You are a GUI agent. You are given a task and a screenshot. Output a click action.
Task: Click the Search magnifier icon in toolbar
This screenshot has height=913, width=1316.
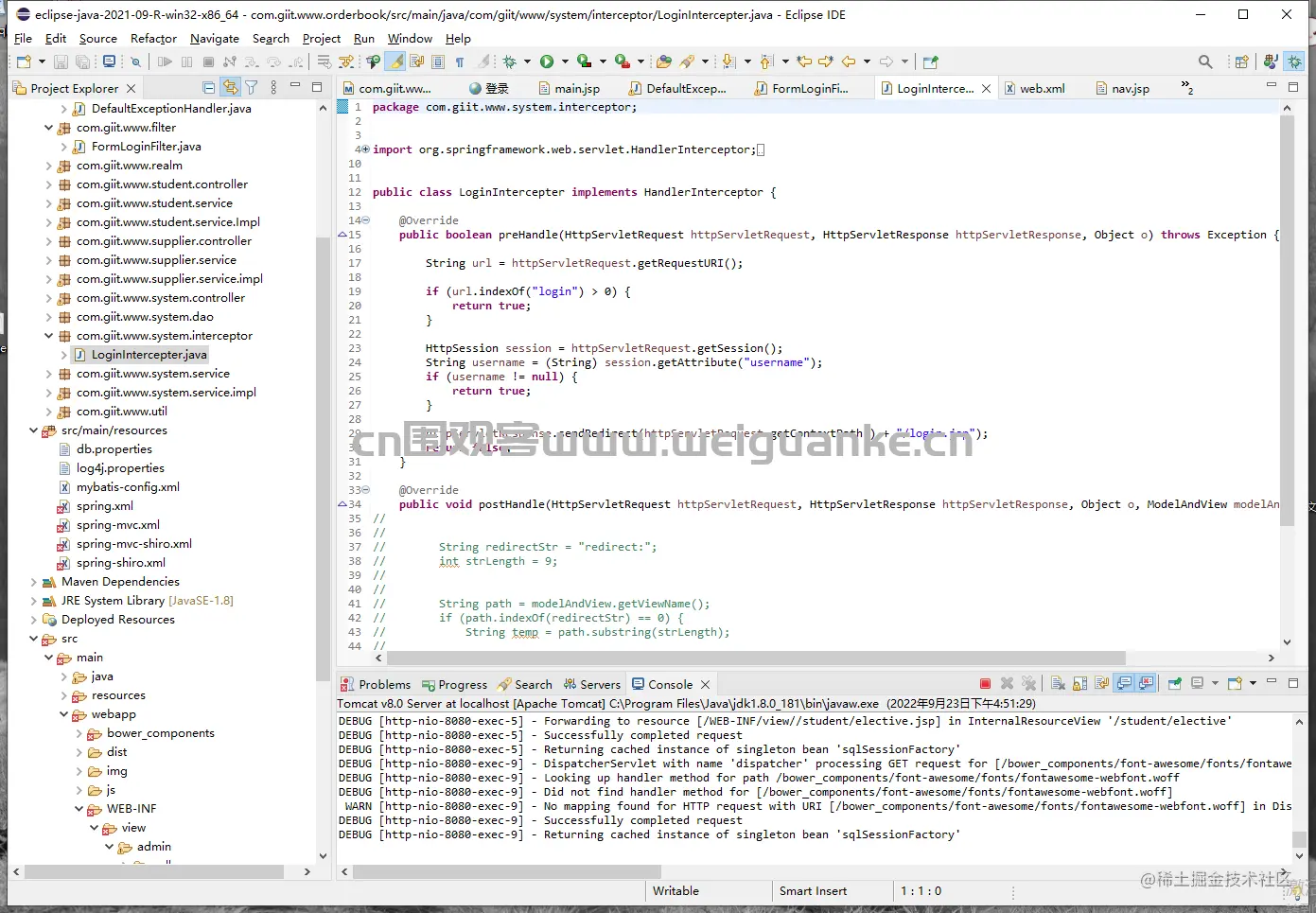[1205, 61]
